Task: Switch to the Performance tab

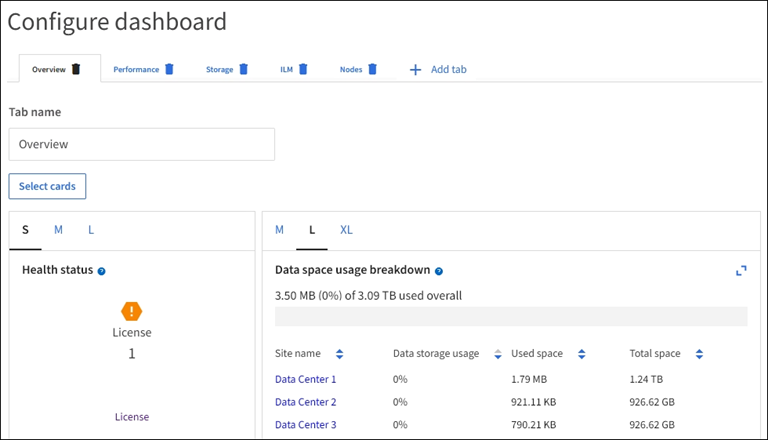Action: tap(136, 69)
